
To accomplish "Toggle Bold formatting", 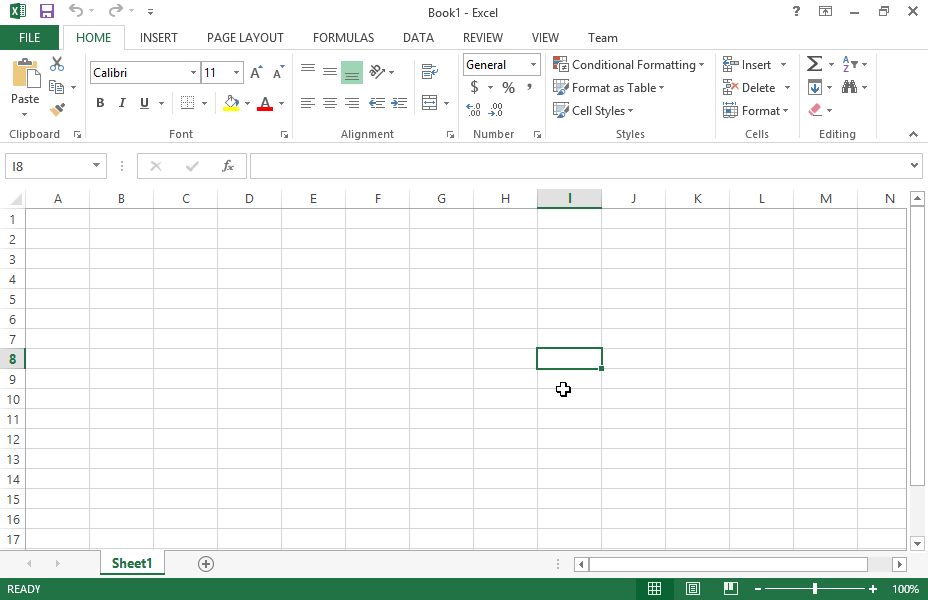I will pos(100,103).
